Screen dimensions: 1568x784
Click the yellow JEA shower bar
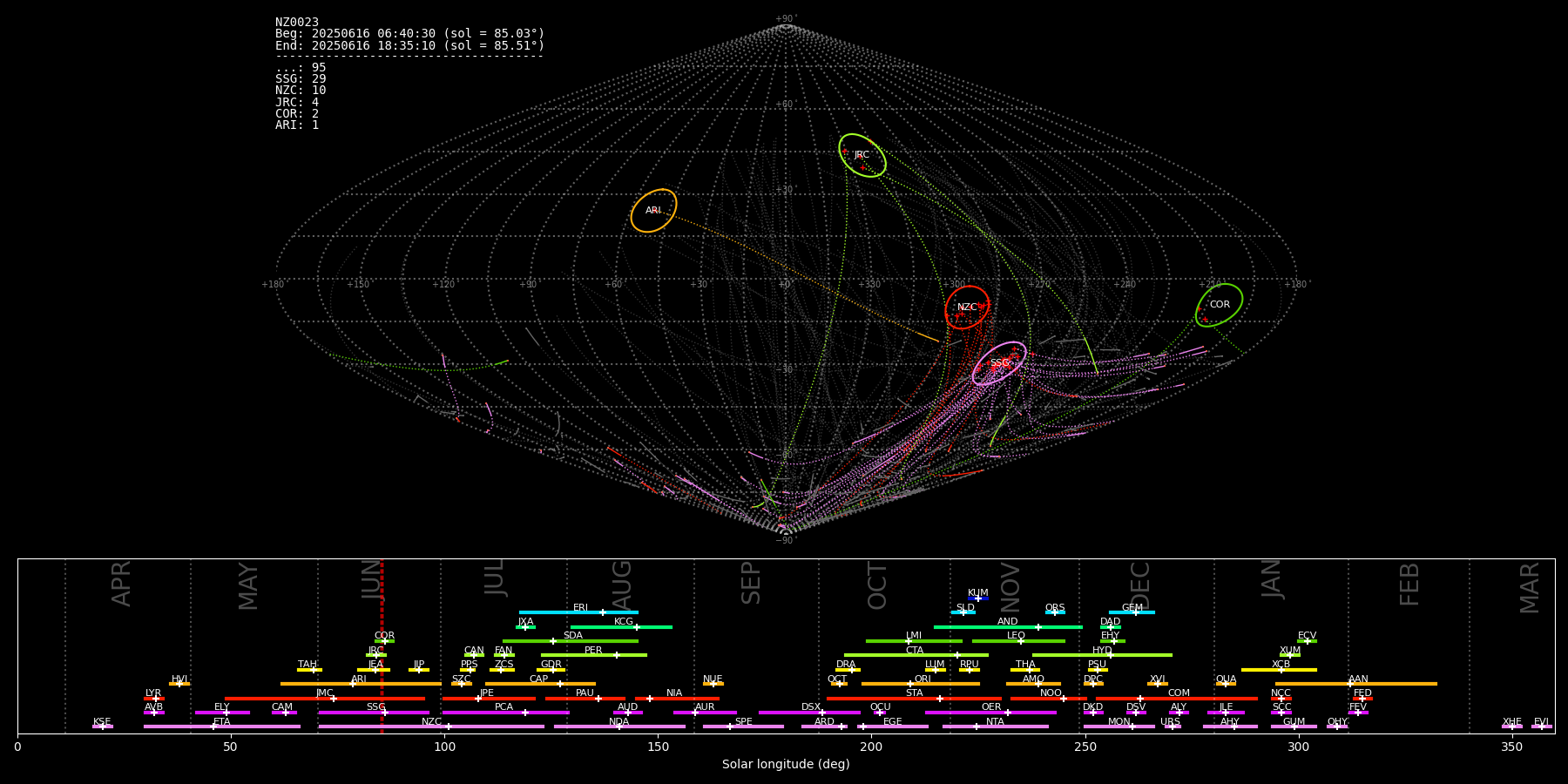pyautogui.click(x=374, y=670)
